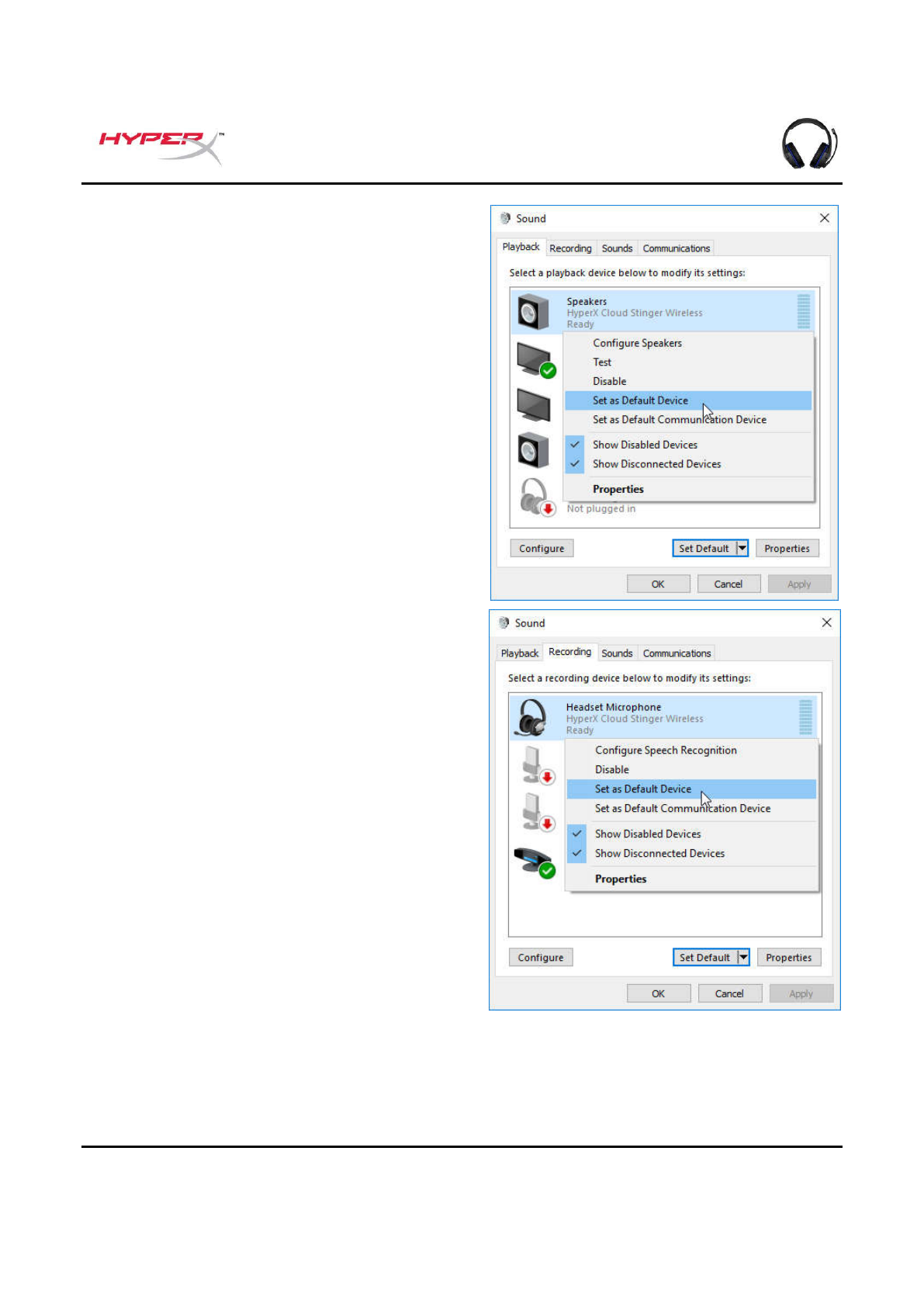Click Cancel in the Recording Sound window

(x=729, y=993)
